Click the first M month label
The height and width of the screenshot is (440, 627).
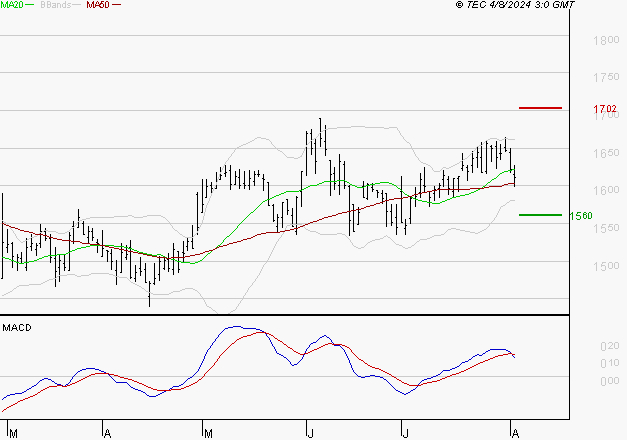(13, 433)
